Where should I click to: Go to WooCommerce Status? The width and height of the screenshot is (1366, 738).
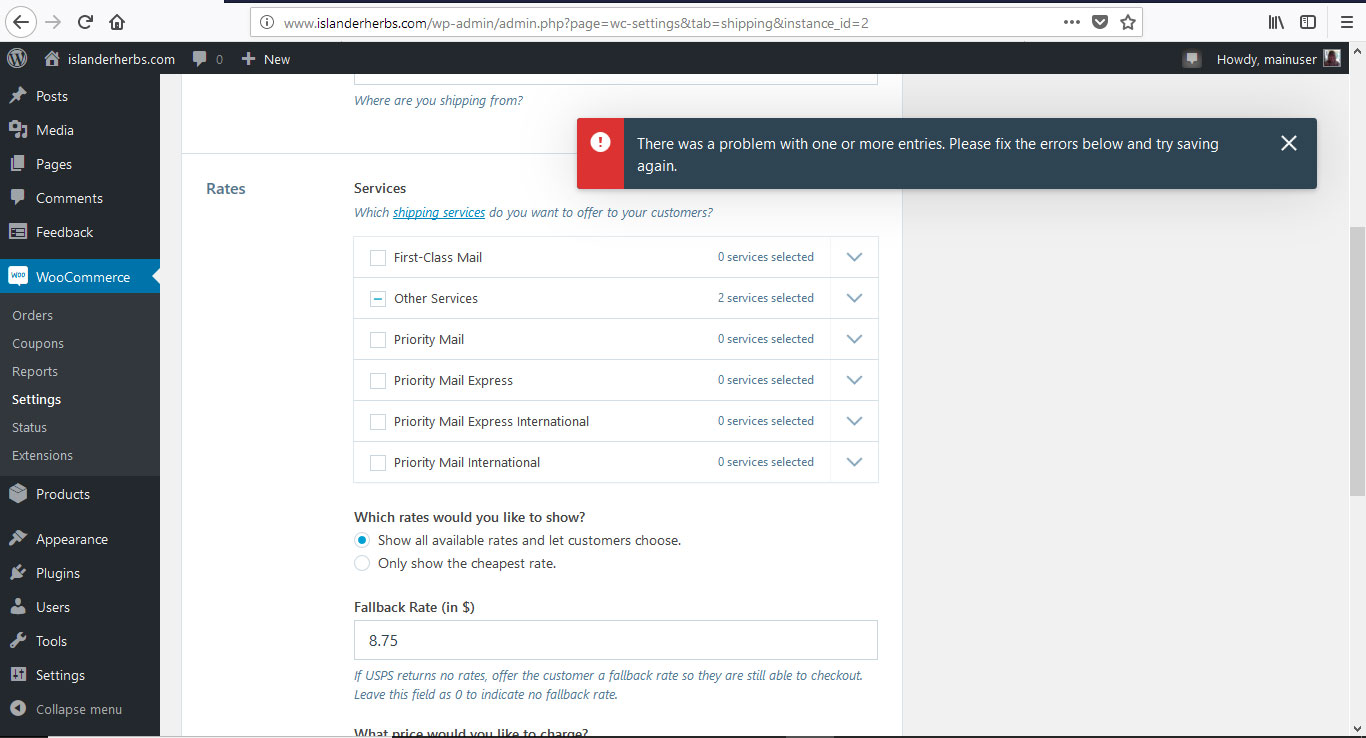click(29, 427)
